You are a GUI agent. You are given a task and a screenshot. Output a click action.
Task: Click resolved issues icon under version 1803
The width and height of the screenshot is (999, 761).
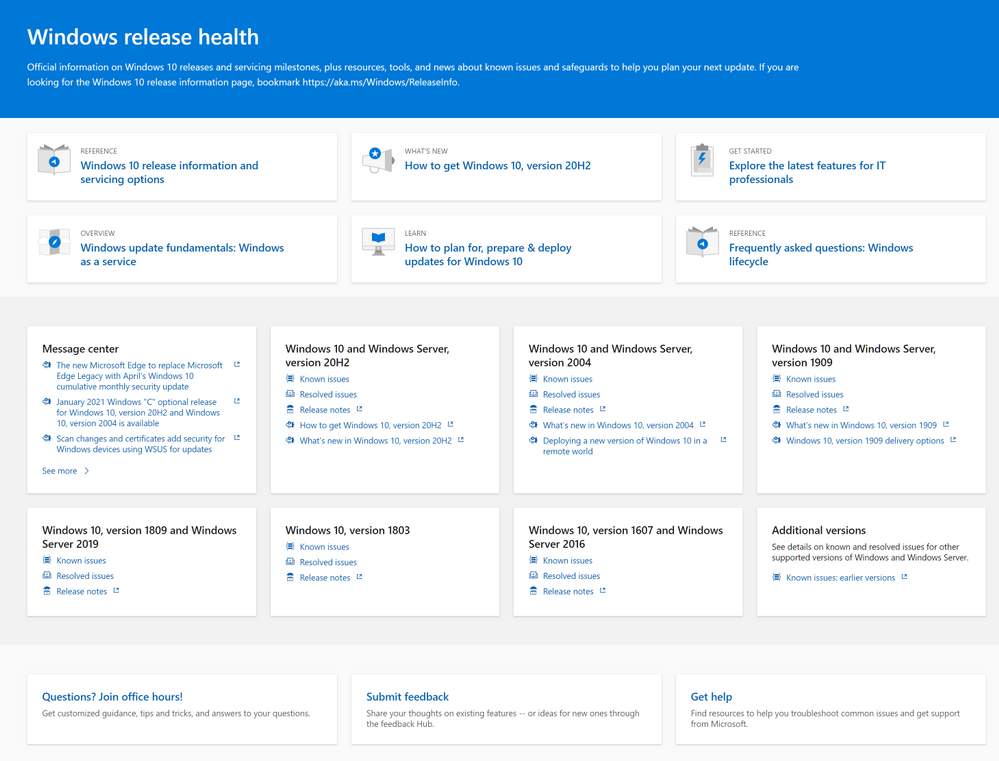[x=291, y=562]
